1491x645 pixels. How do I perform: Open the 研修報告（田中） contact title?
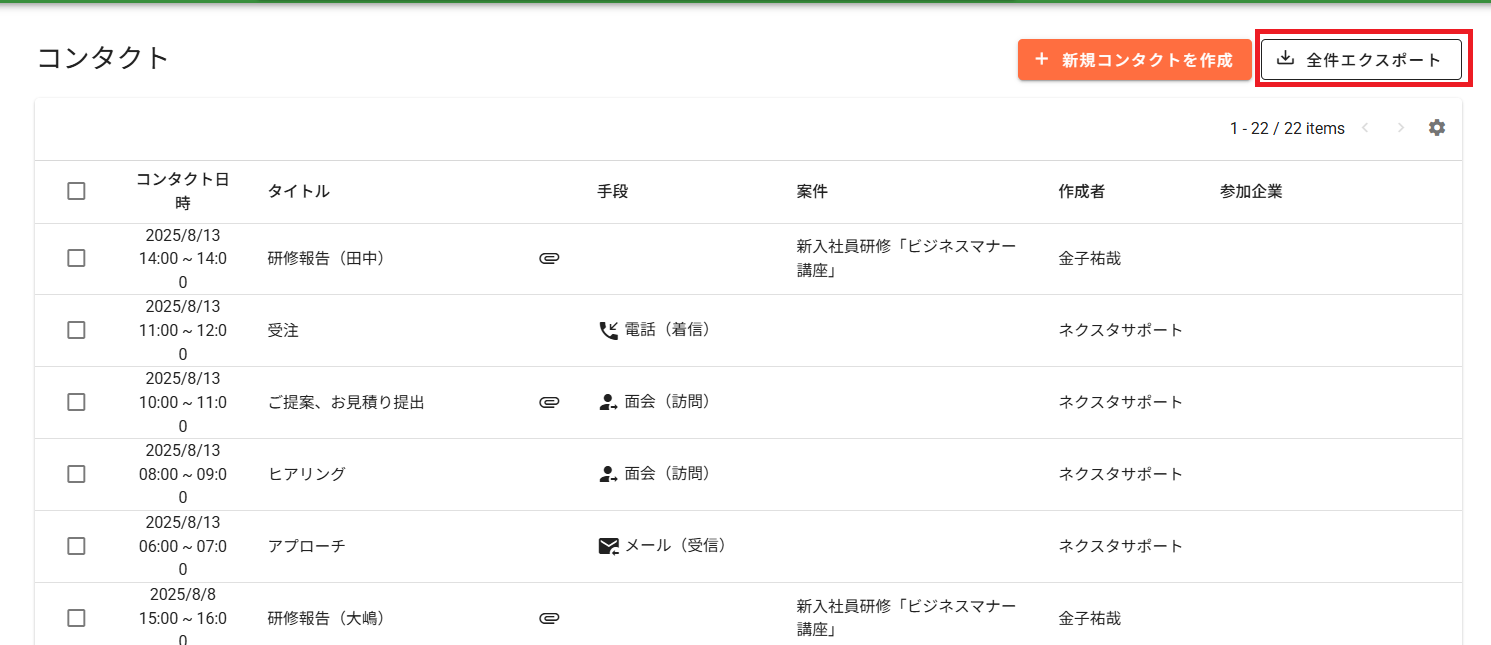tap(326, 258)
